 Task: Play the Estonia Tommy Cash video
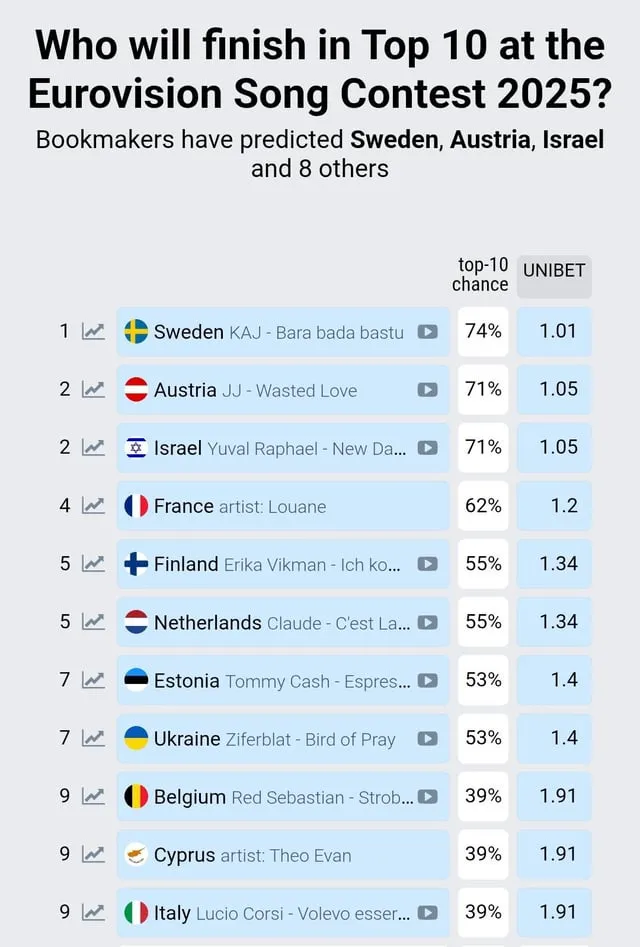point(427,680)
